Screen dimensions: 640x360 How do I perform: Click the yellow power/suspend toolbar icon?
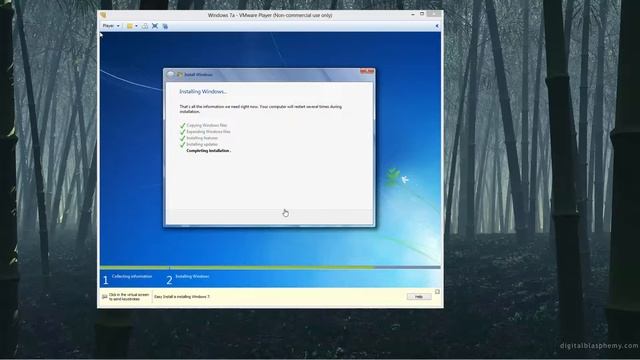[x=130, y=26]
